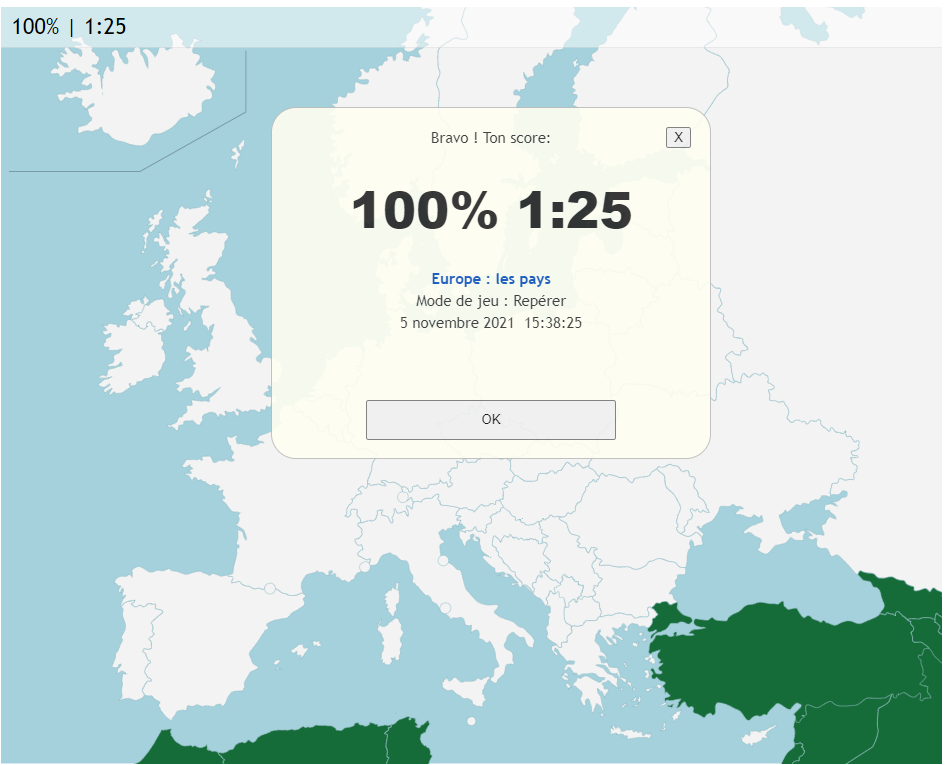The width and height of the screenshot is (948, 765).
Task: Click the San Marino circle marker
Action: 443,561
